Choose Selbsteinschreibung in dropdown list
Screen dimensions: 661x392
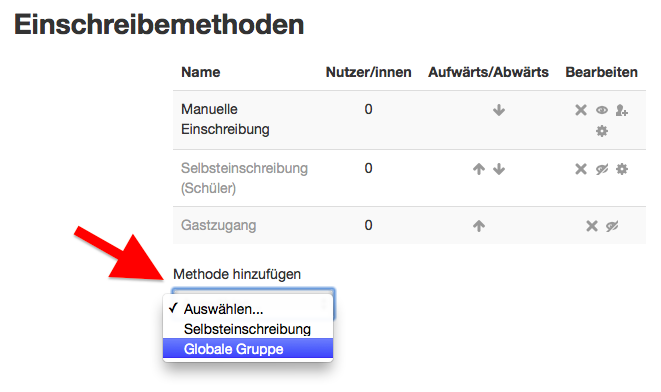pos(248,329)
